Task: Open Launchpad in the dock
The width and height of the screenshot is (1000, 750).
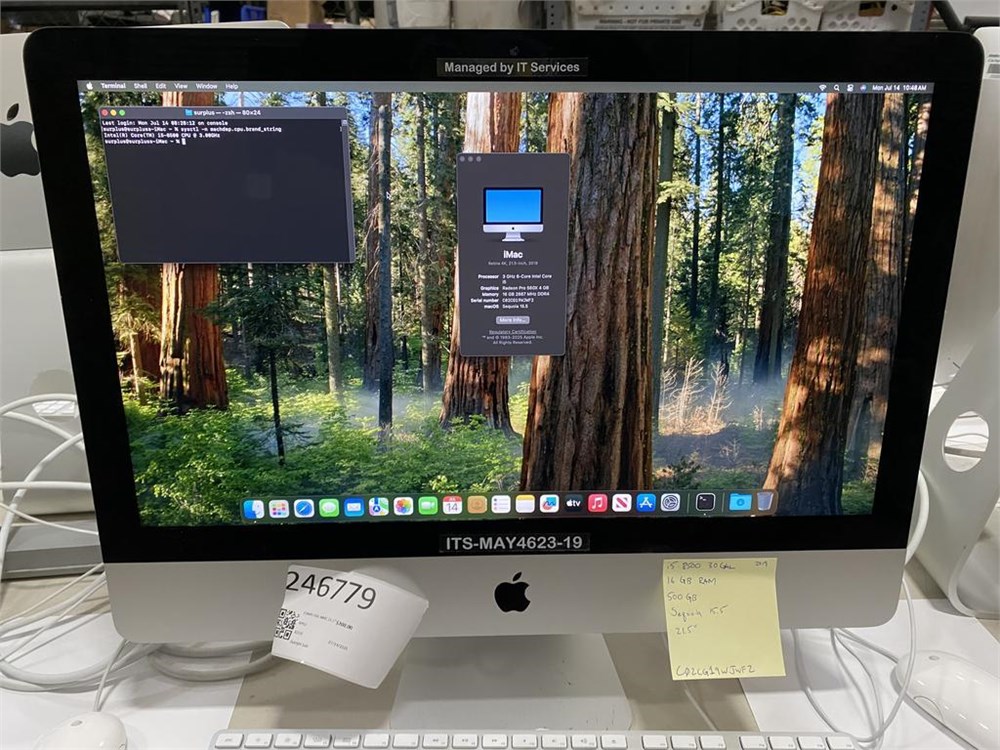Action: click(x=279, y=508)
